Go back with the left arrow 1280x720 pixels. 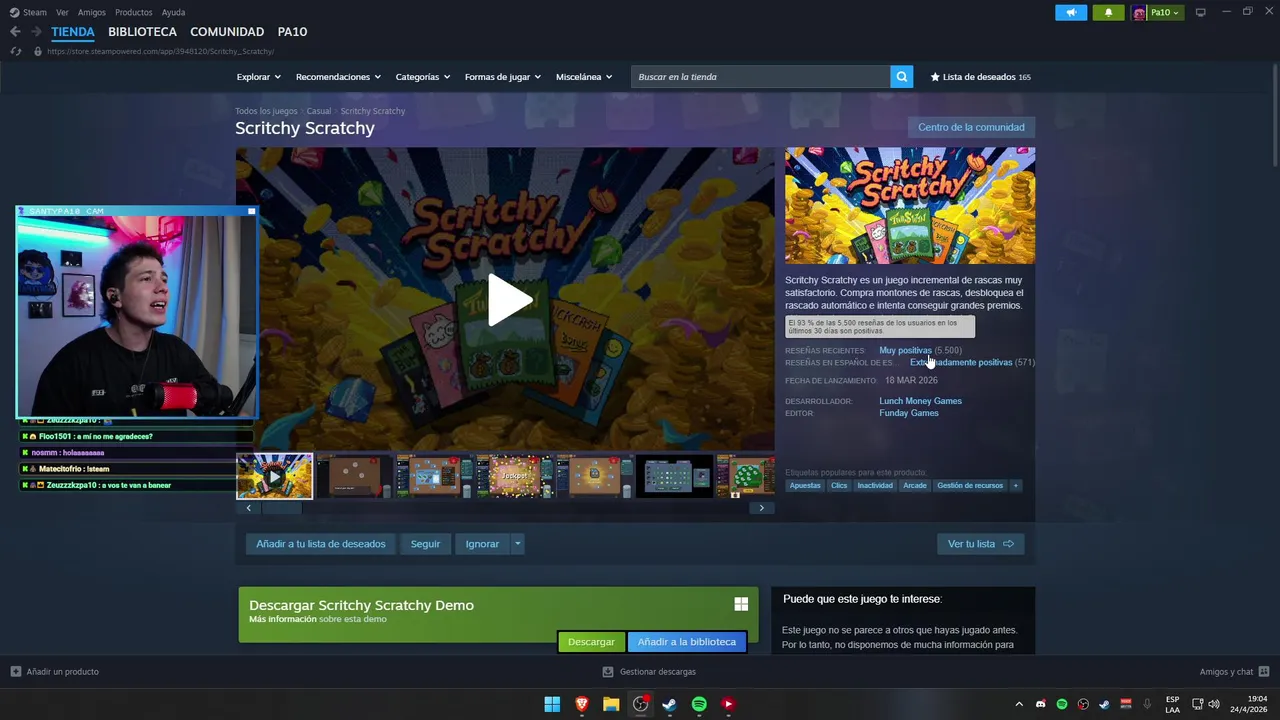coord(15,32)
